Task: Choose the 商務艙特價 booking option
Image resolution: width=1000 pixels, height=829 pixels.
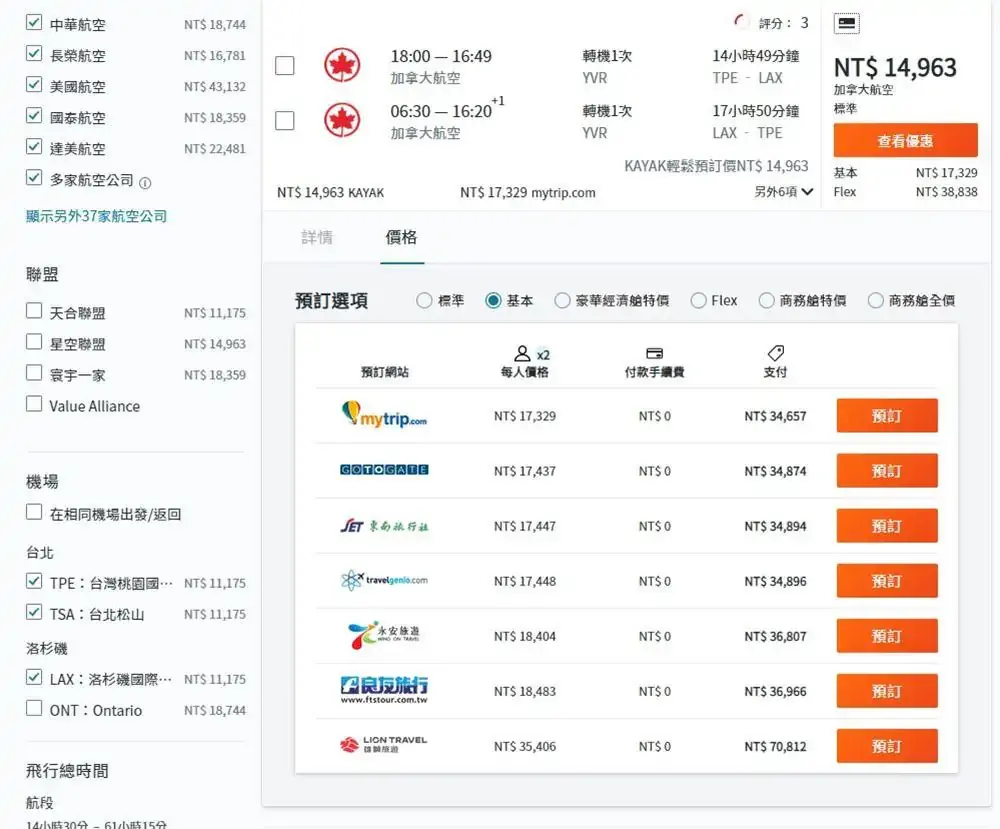Action: tap(767, 300)
